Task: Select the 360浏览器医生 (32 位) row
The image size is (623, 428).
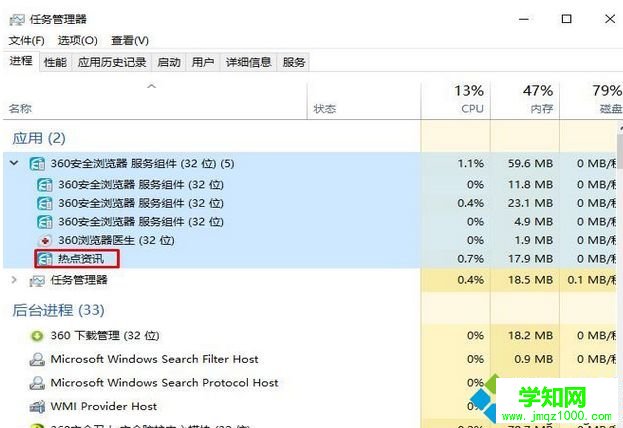Action: (x=310, y=240)
